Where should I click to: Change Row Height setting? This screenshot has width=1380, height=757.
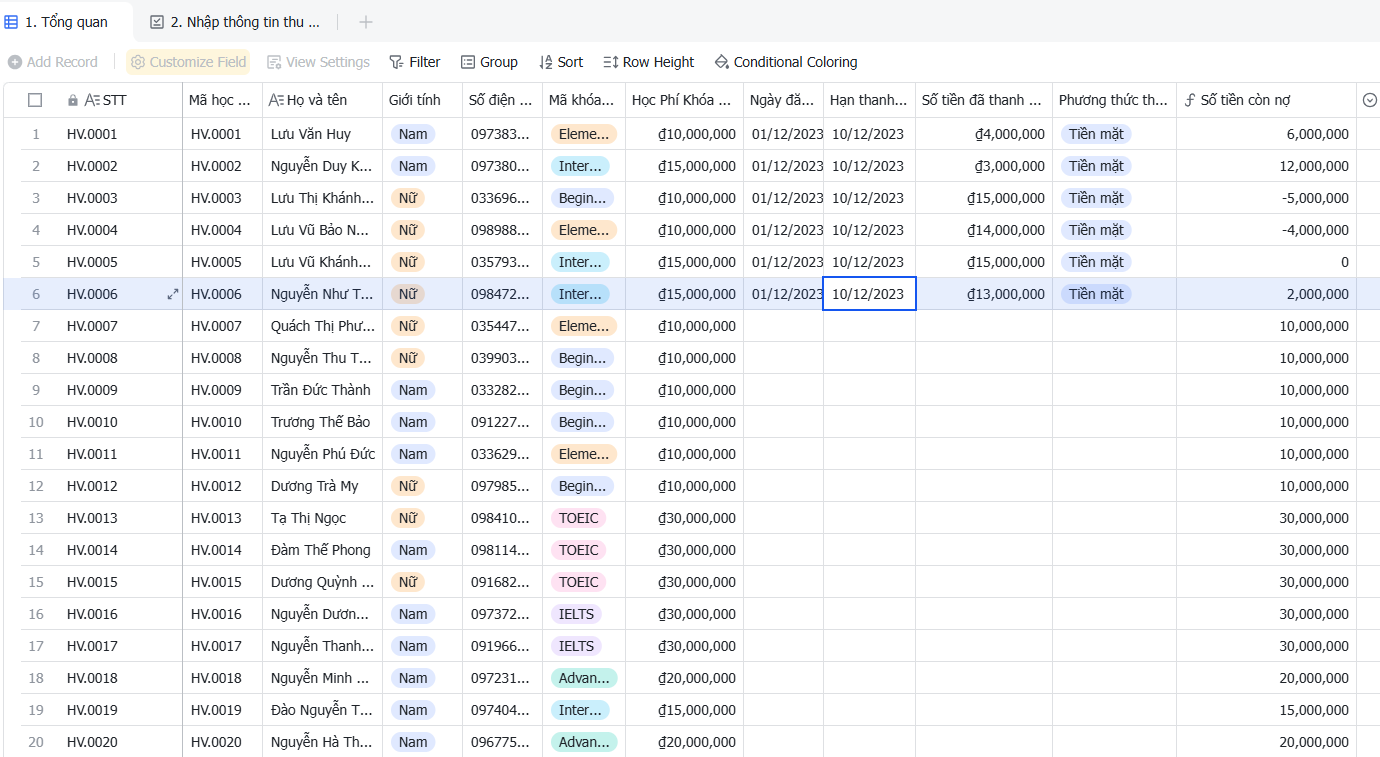648,62
